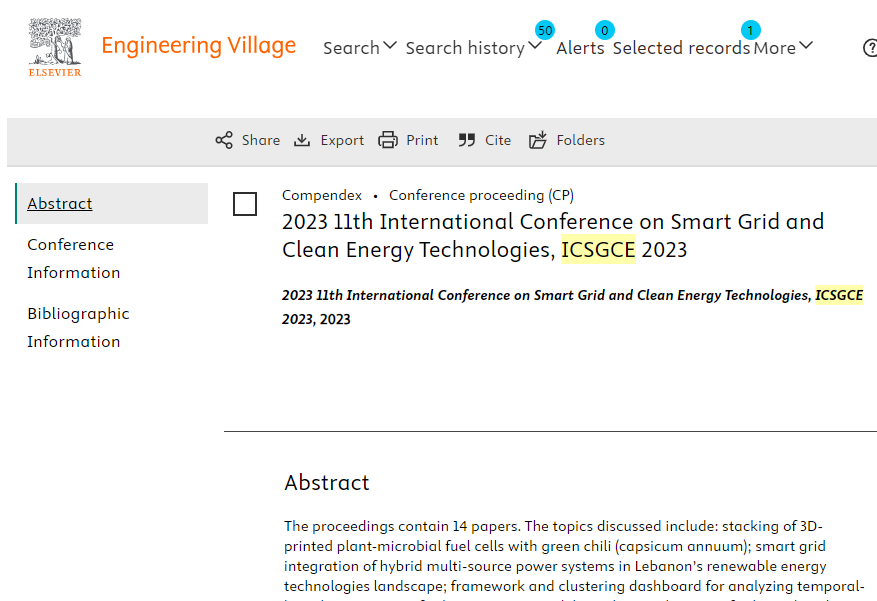This screenshot has height=601, width=877.
Task: Open the Alerts page
Action: [580, 48]
